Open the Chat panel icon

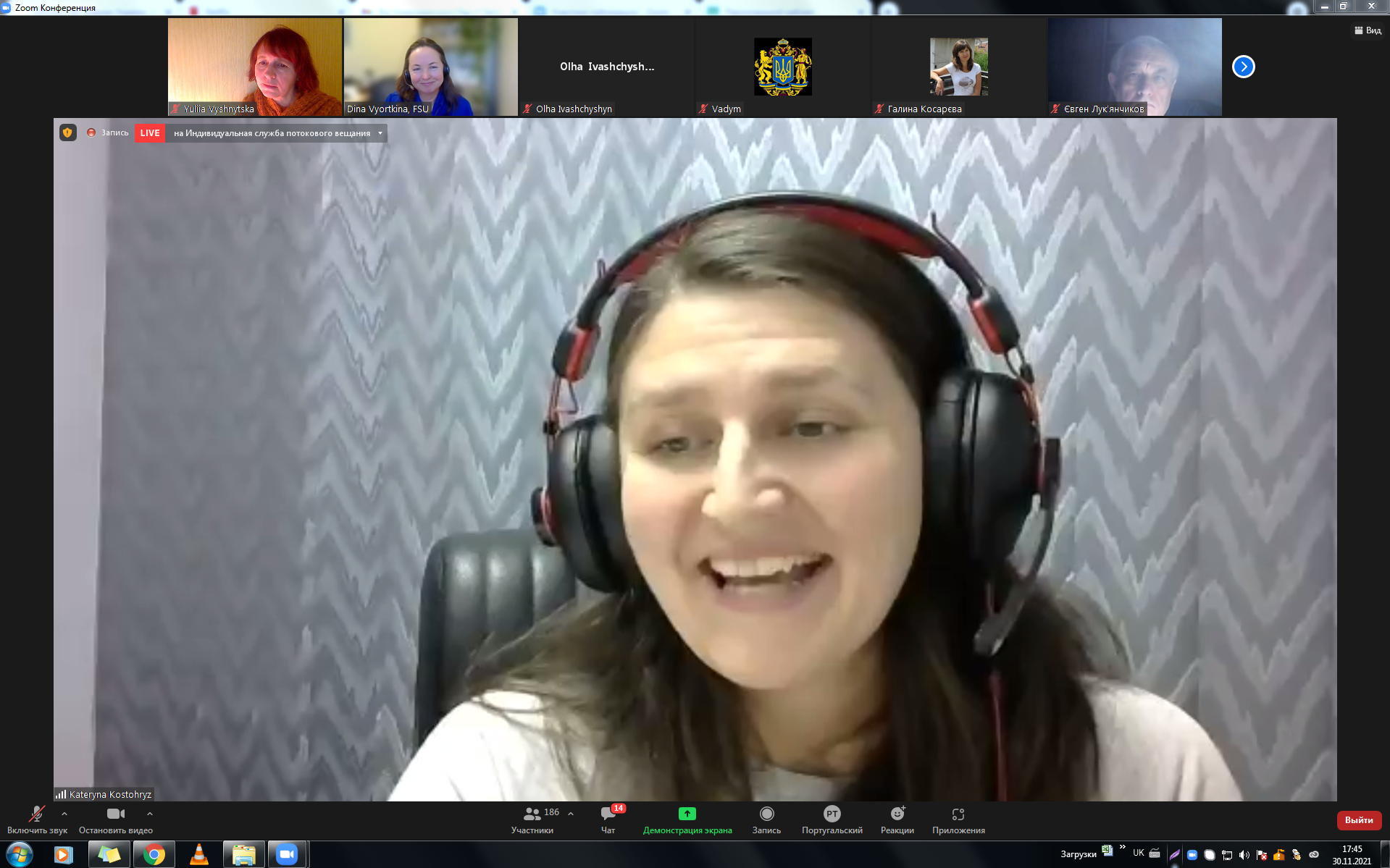click(608, 814)
